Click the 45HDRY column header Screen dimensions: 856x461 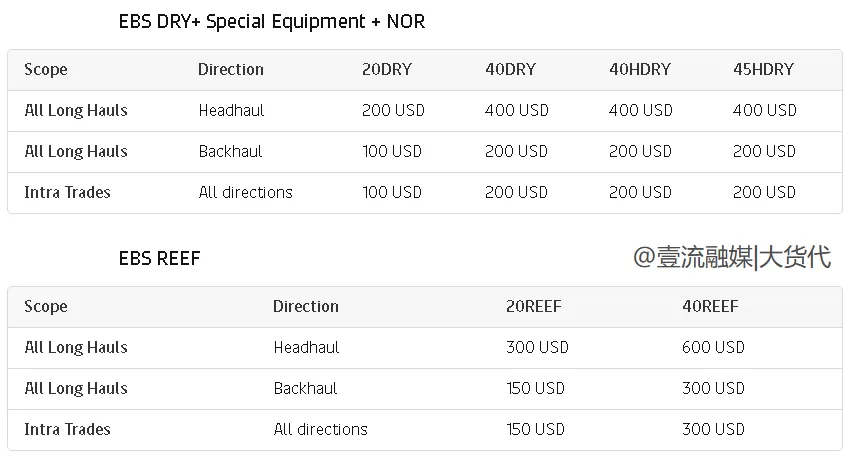click(x=763, y=70)
